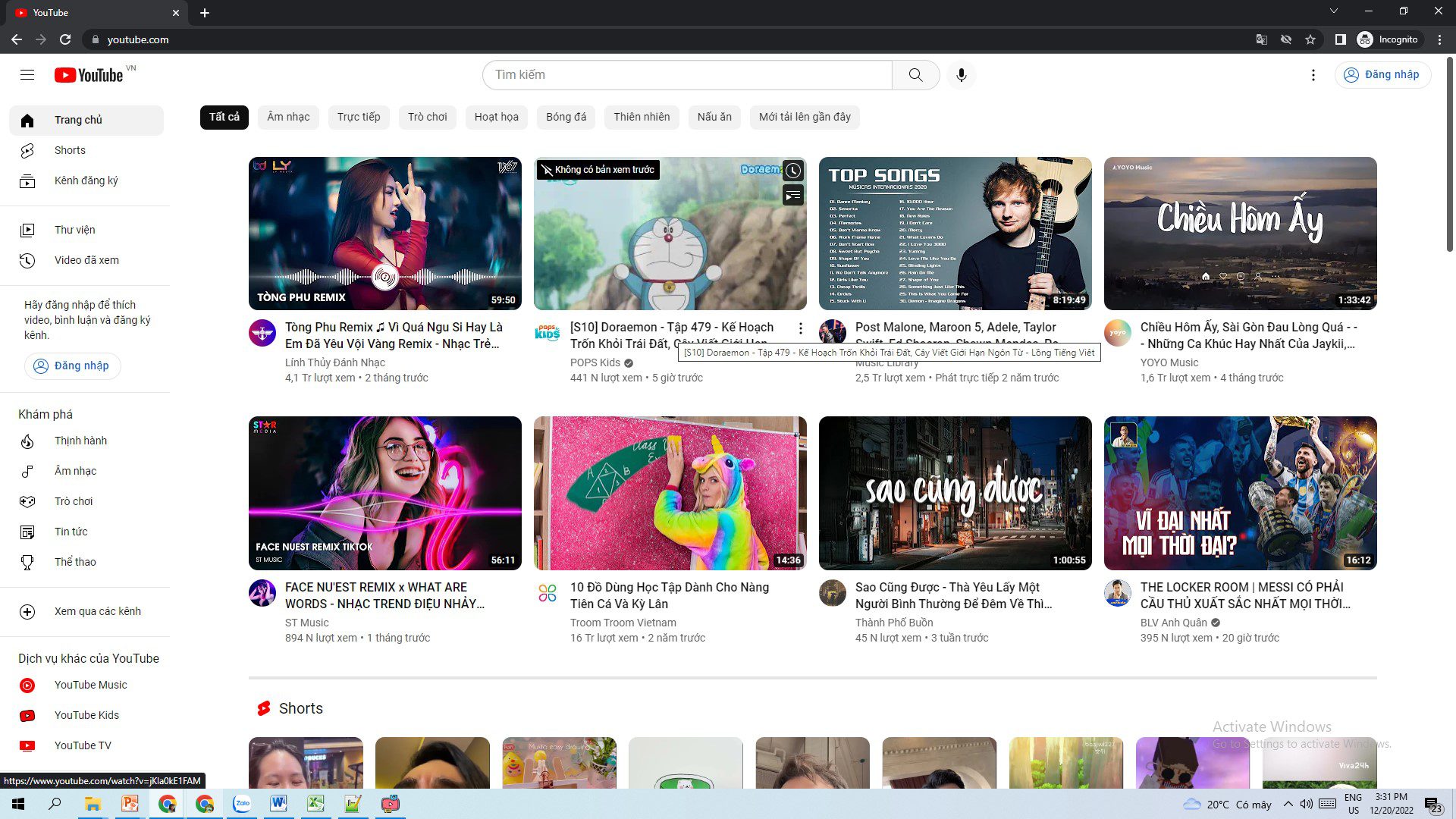Add Doraemon video to queue
Viewport: 1456px width, 819px height.
[792, 196]
